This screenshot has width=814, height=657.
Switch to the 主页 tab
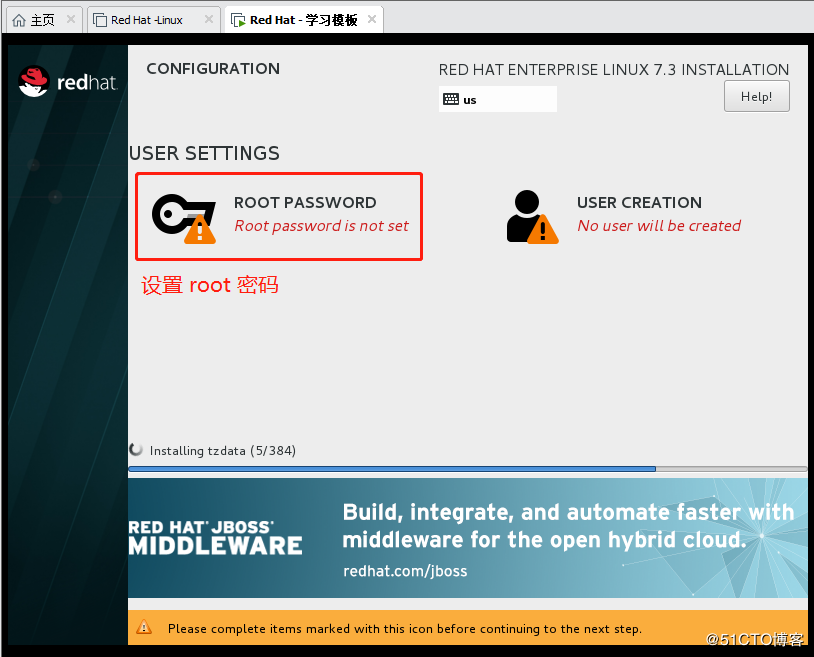(42, 20)
